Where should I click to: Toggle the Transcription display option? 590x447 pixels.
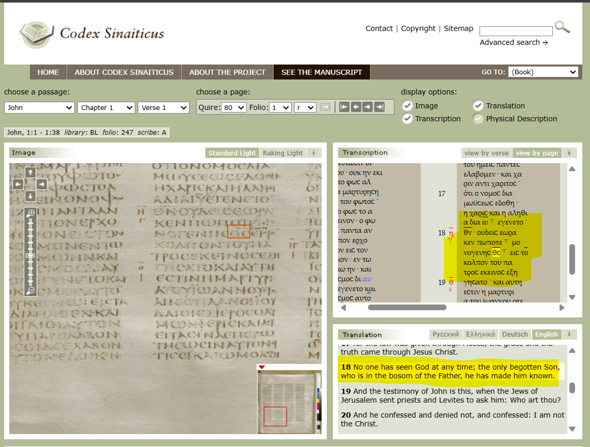point(407,119)
